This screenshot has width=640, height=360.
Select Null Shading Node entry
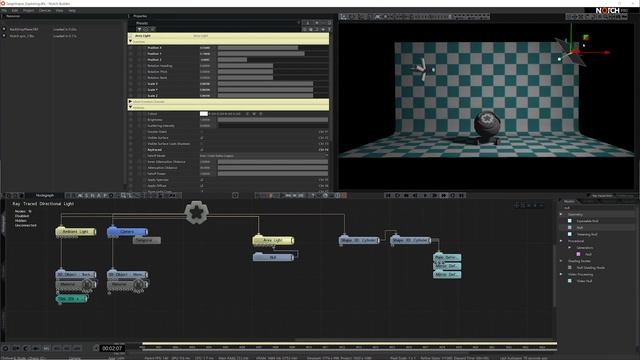pyautogui.click(x=591, y=268)
